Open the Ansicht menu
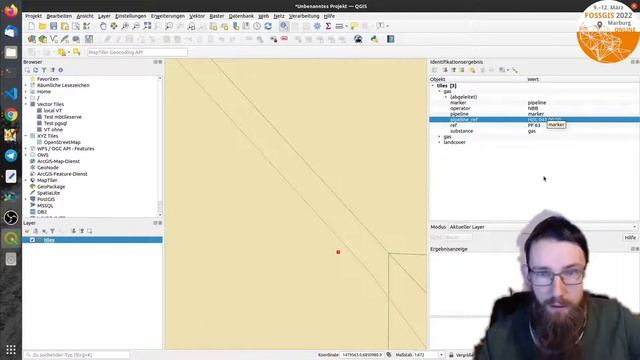 click(x=85, y=16)
